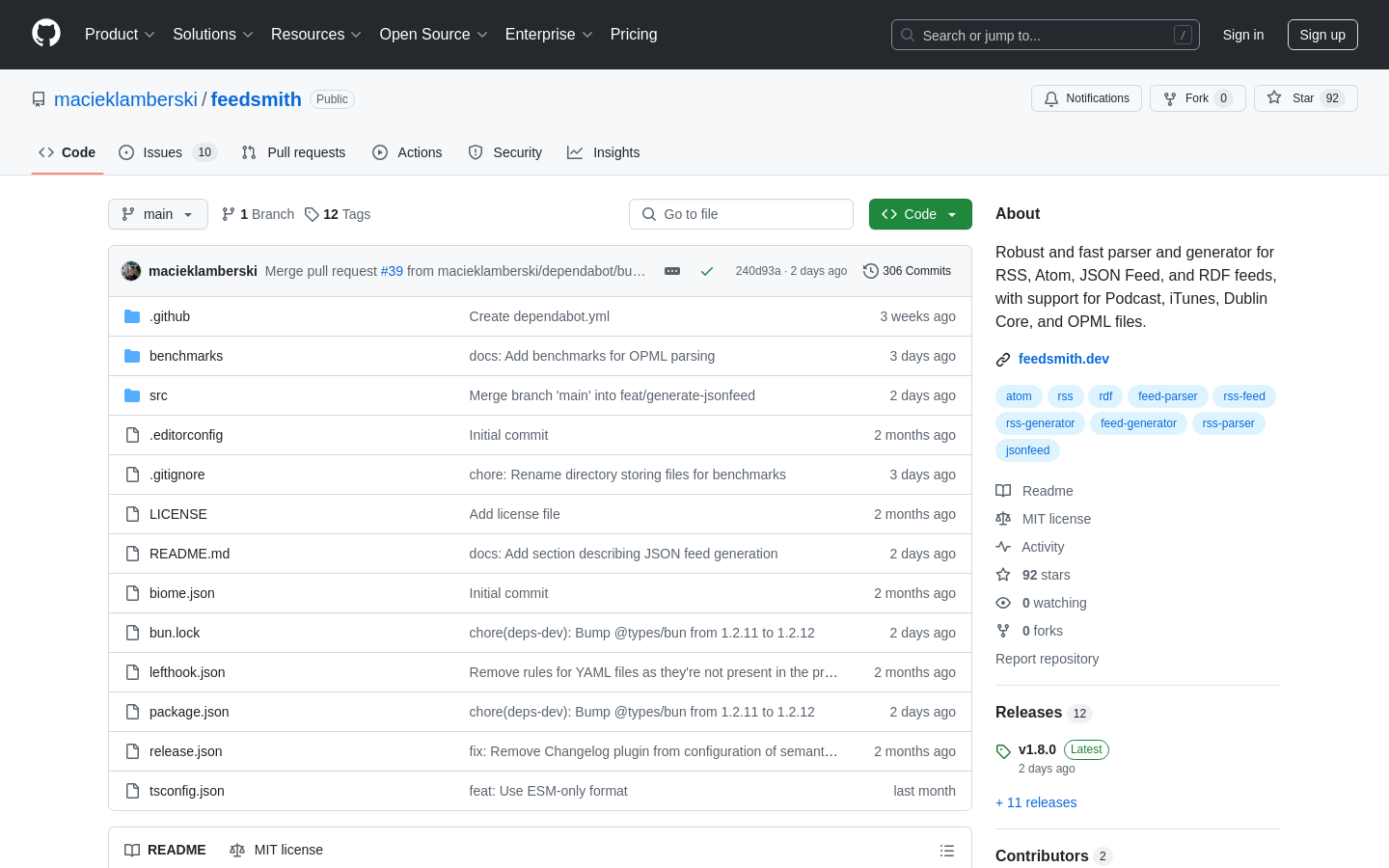The height and width of the screenshot is (868, 1389).
Task: Open the GitHub home logo
Action: (46, 34)
